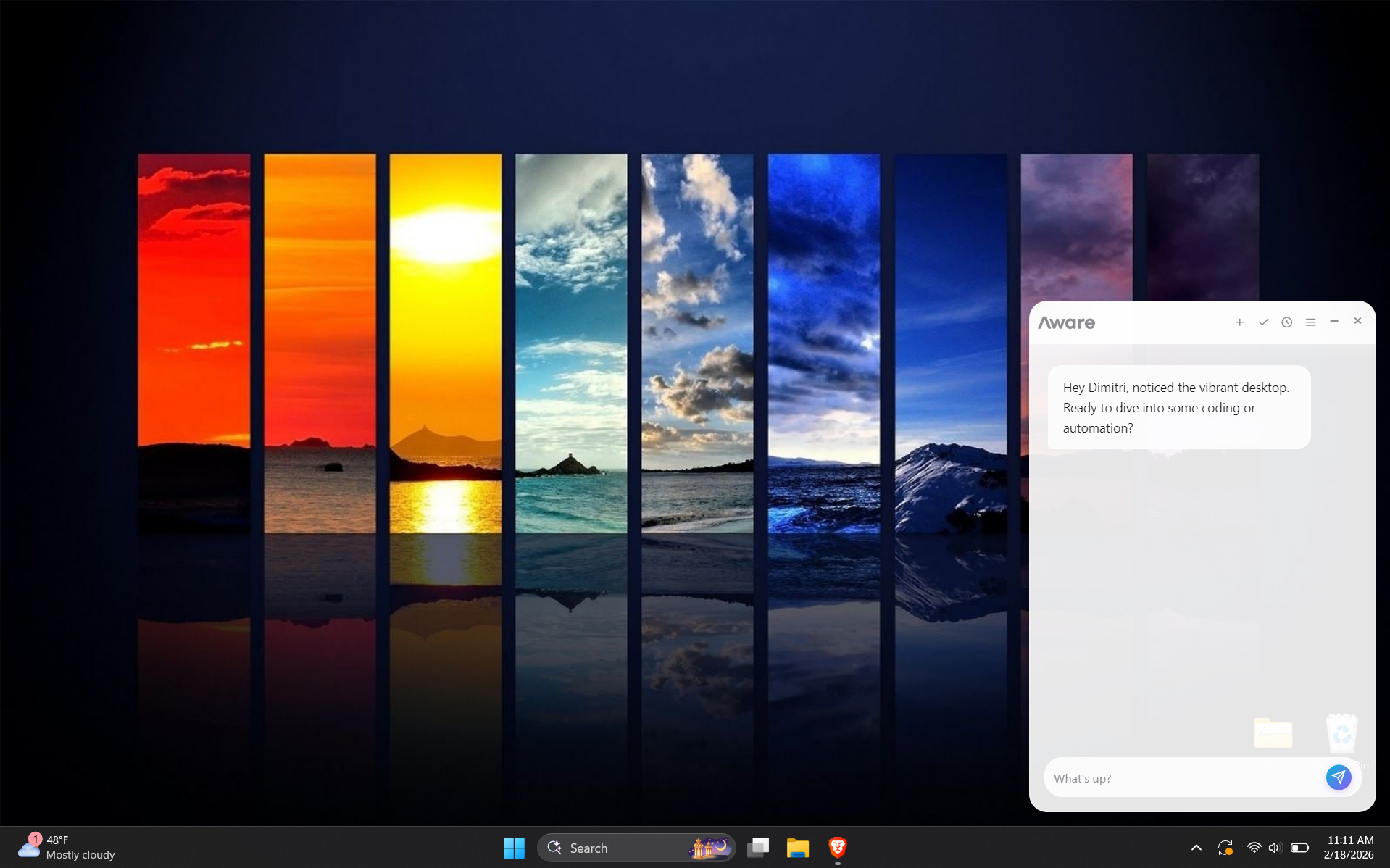Open the weather widget showing 48°F

pos(67,848)
